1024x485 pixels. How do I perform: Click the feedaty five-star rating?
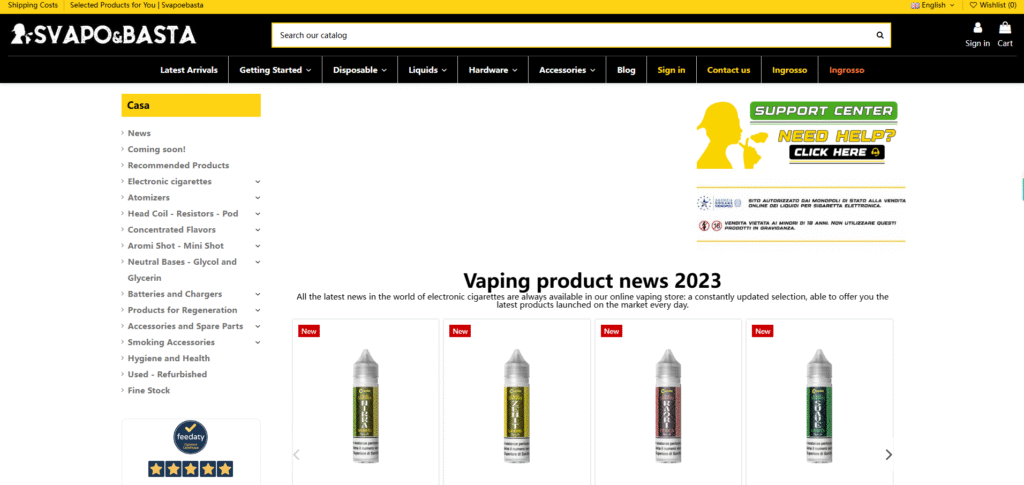pos(190,469)
